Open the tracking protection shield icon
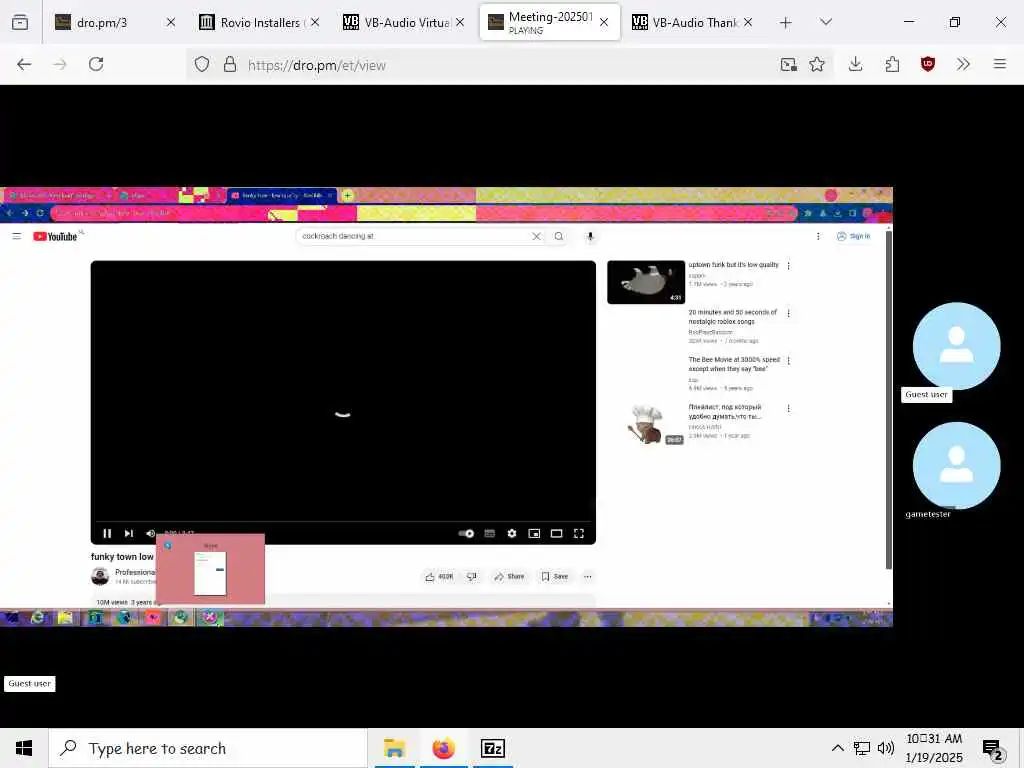 (x=202, y=65)
